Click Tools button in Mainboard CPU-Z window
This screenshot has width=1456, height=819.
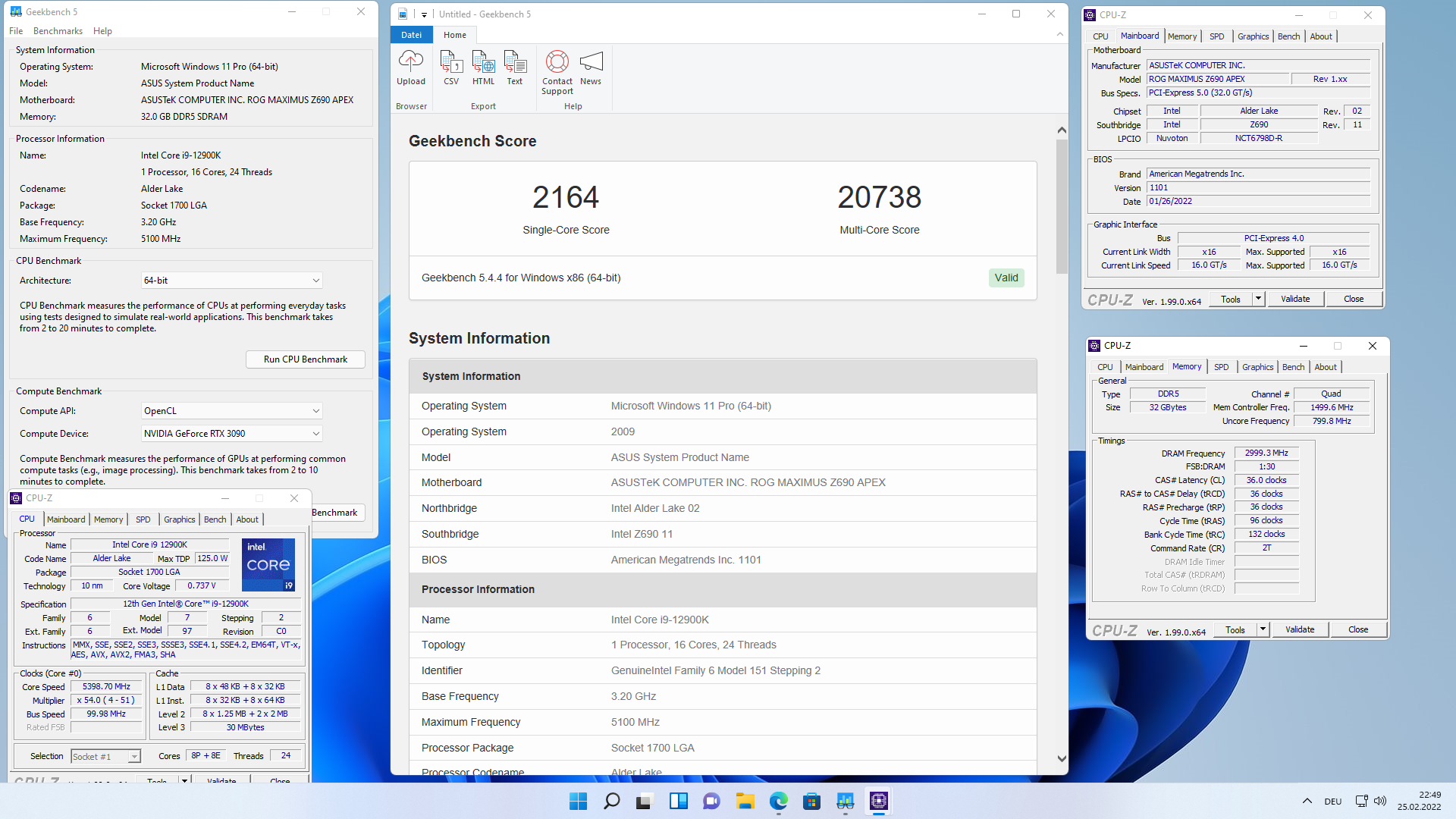click(1230, 299)
